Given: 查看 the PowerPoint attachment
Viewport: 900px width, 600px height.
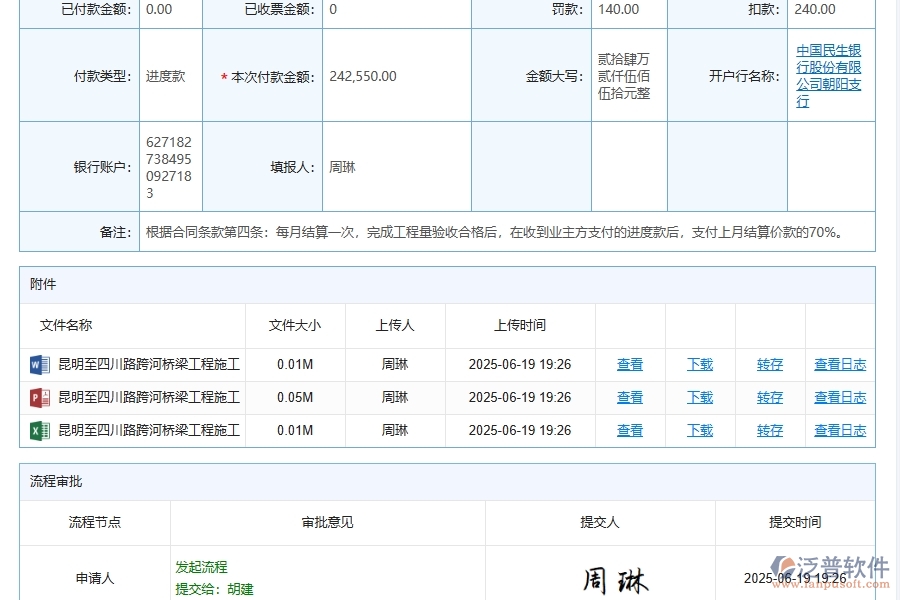Looking at the screenshot, I should pyautogui.click(x=629, y=397).
